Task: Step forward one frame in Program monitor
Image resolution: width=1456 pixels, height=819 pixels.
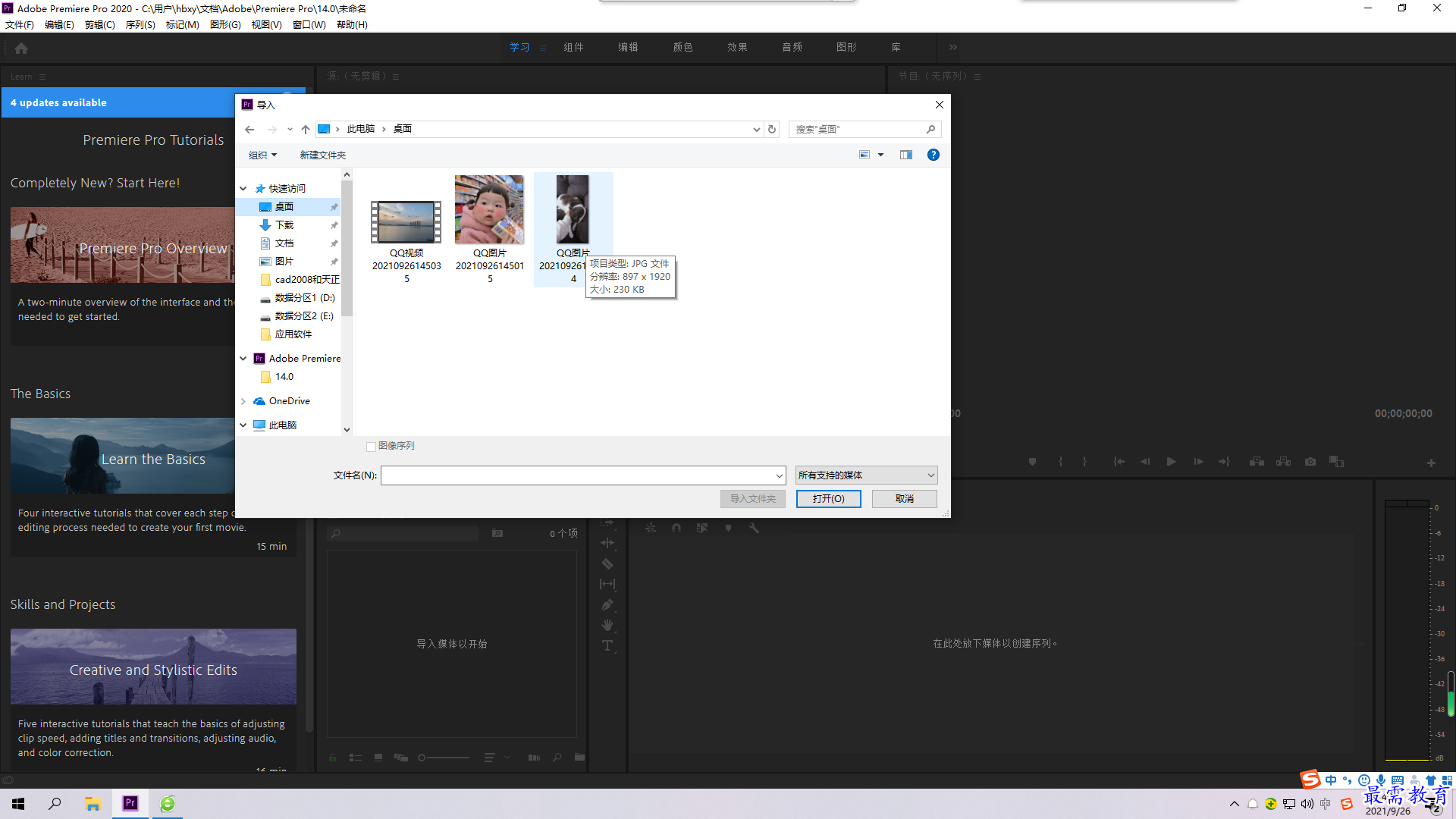Action: coord(1198,461)
